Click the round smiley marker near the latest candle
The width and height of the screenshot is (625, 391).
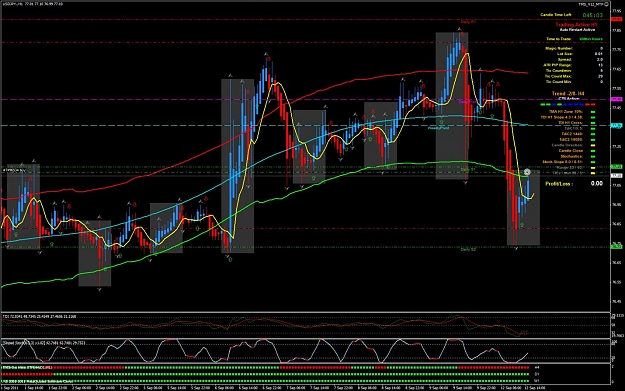tap(527, 172)
